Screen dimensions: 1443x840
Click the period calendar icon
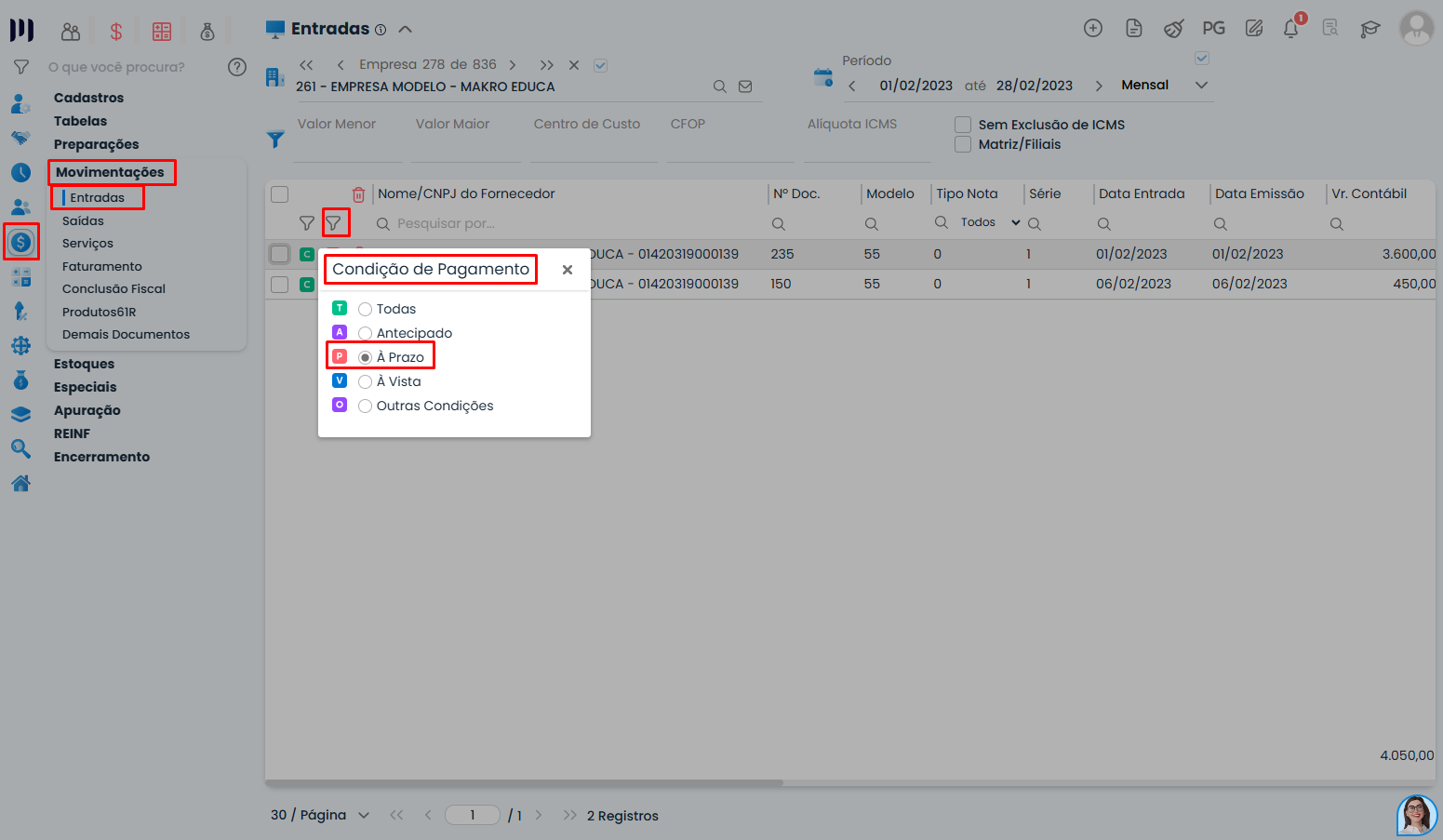tap(823, 78)
